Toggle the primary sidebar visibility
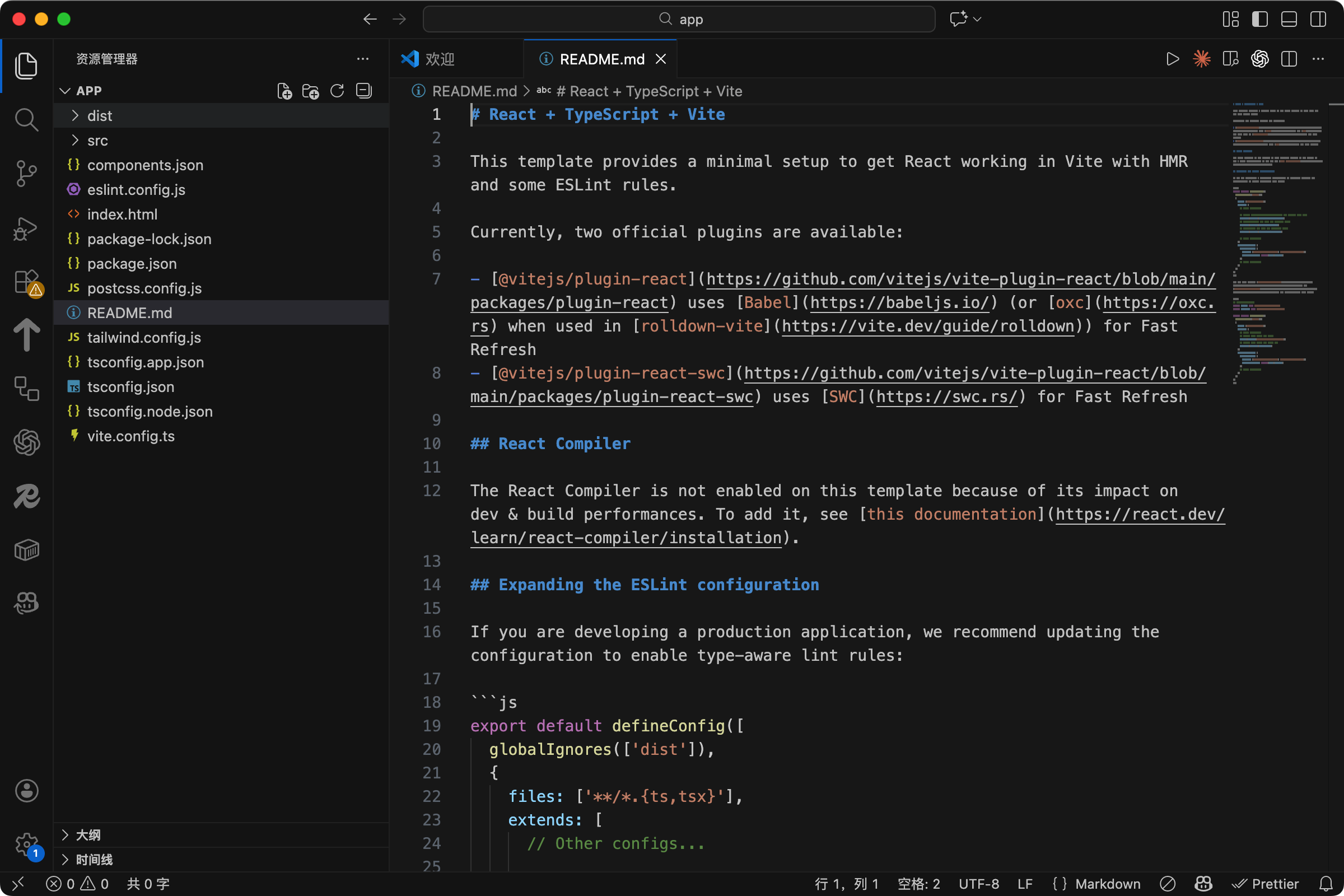1344x896 pixels. (x=1259, y=19)
